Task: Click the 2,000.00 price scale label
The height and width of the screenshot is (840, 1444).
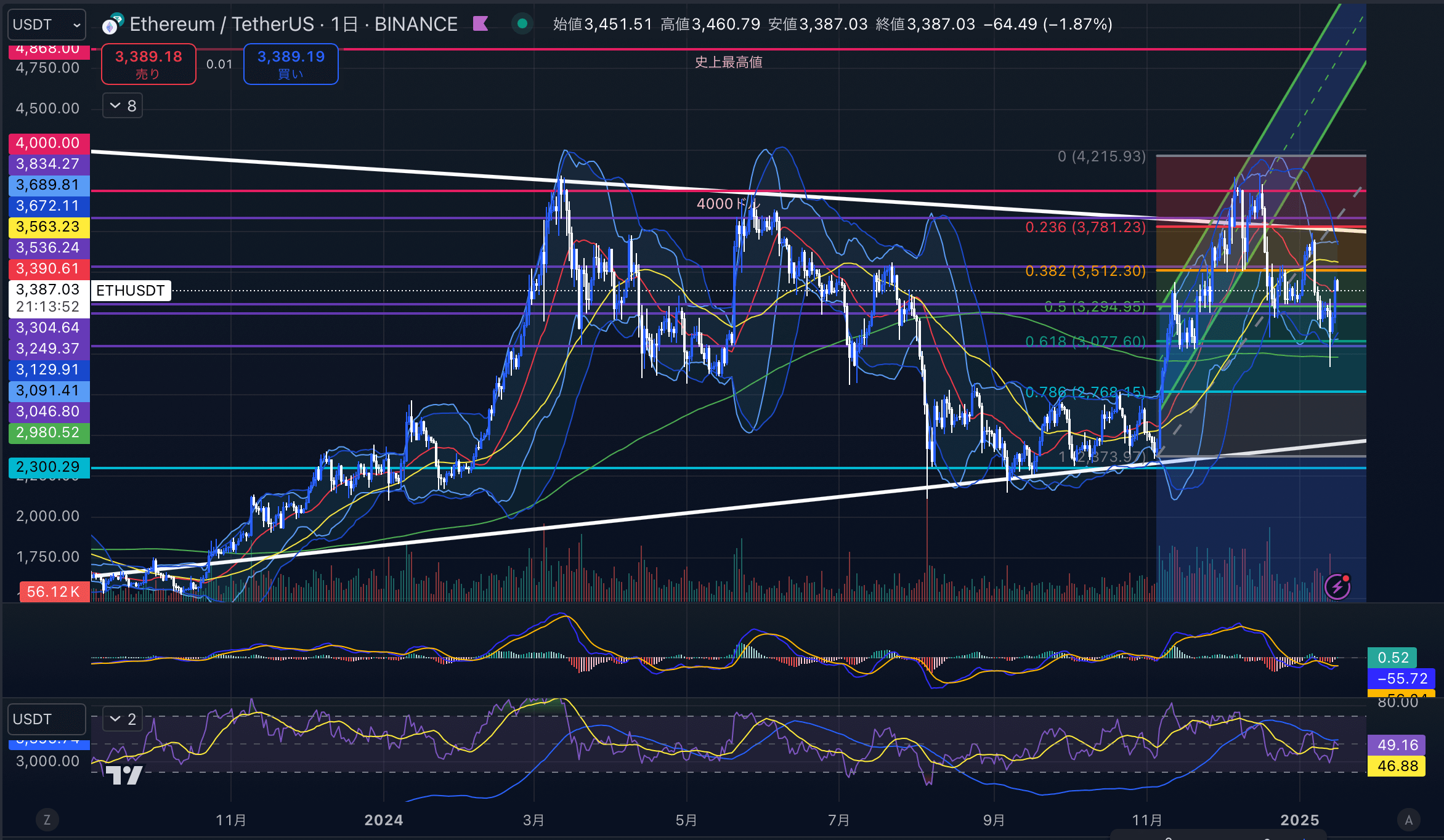Action: click(x=48, y=516)
